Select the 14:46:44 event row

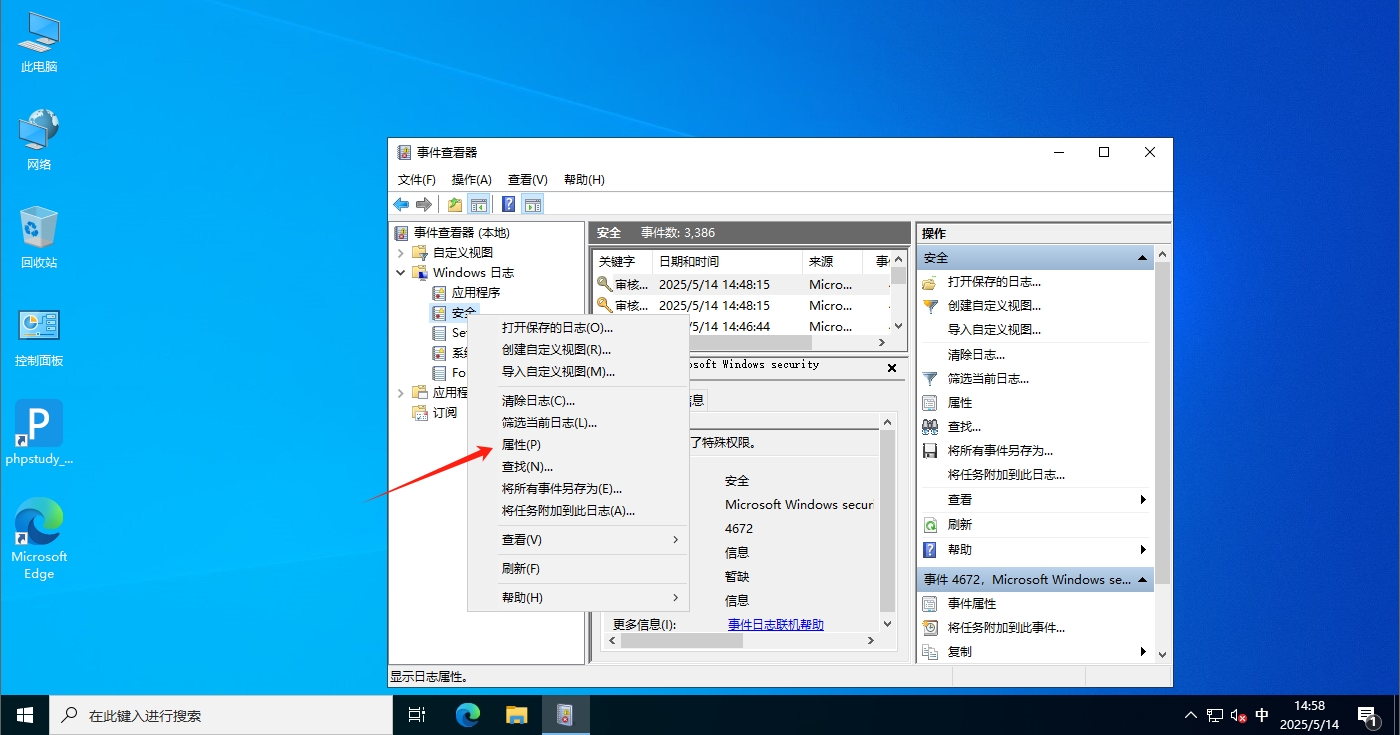click(741, 327)
